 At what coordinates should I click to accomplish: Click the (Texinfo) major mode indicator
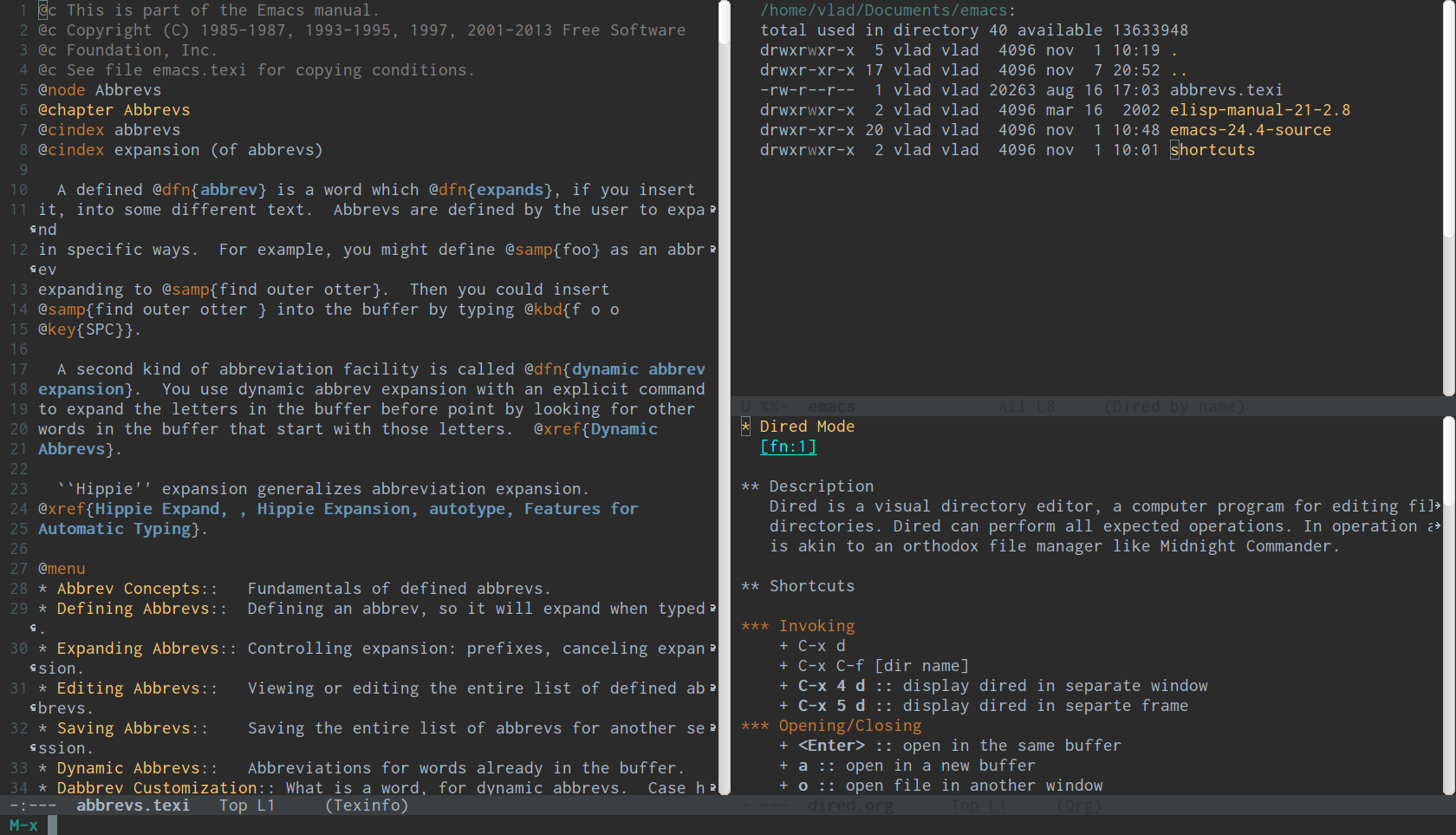coord(367,806)
